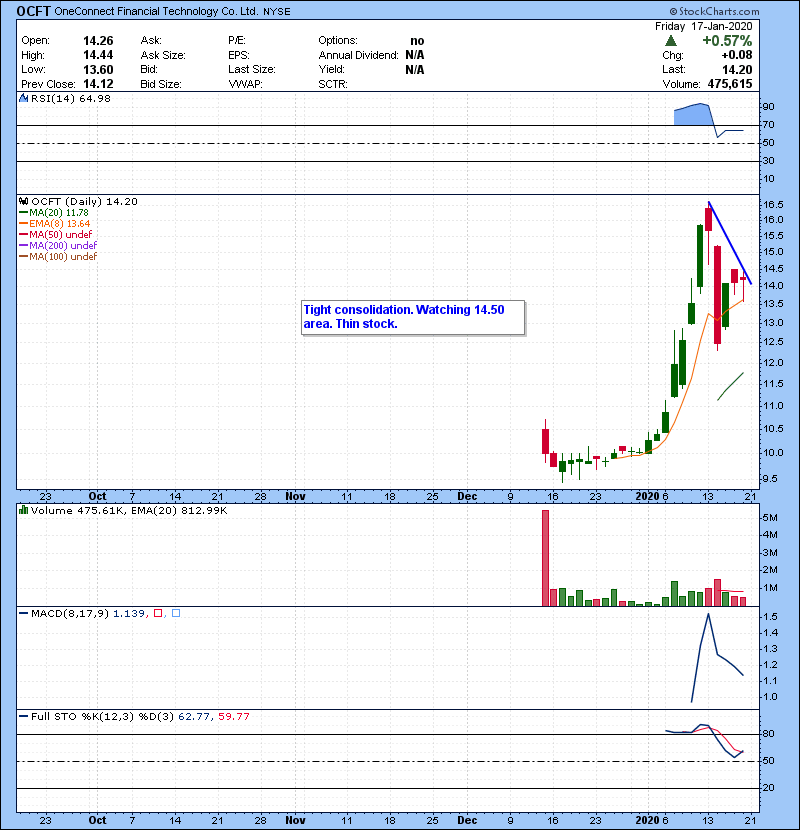This screenshot has height=830, width=800.
Task: Click the RSI panel indicator icon
Action: pos(23,98)
